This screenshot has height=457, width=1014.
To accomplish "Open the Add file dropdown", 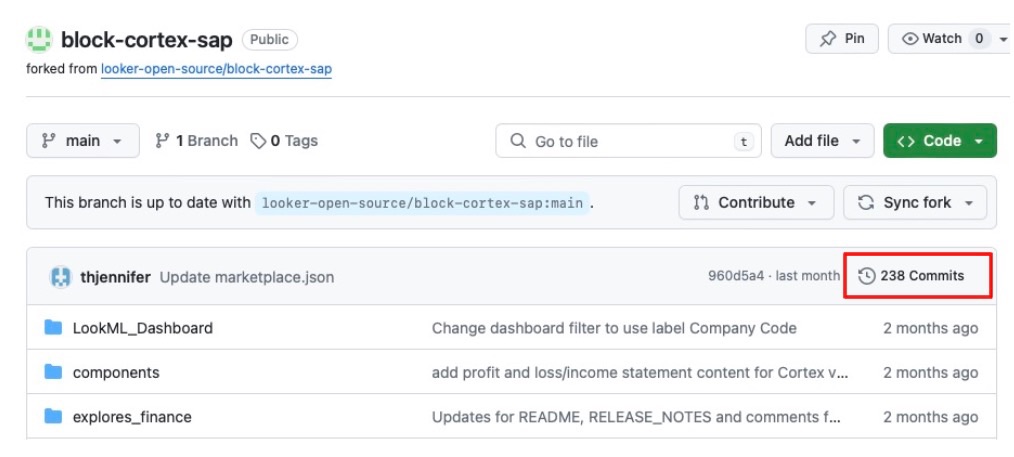I will (x=822, y=141).
